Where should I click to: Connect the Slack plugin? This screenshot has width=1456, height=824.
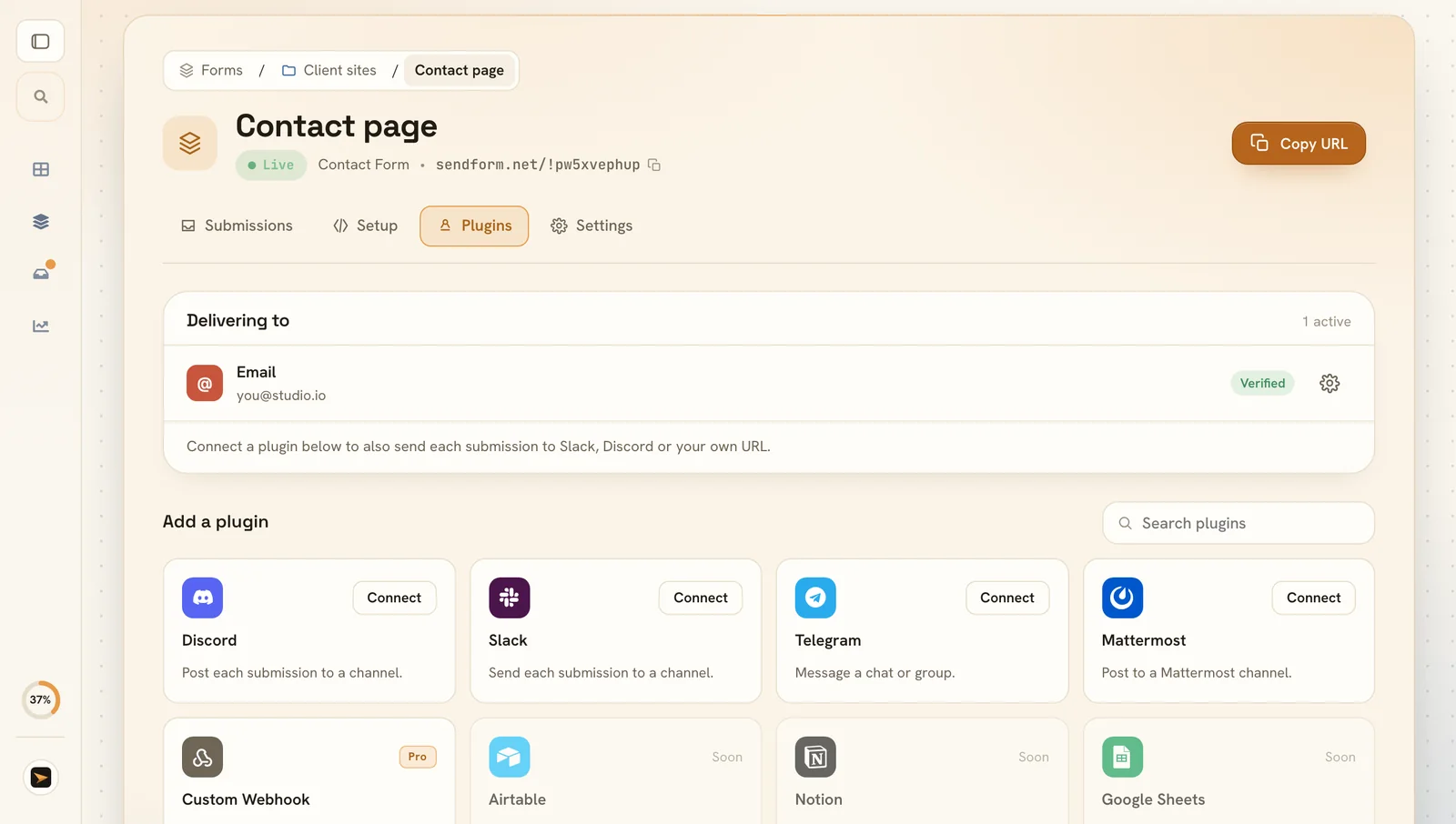point(701,598)
